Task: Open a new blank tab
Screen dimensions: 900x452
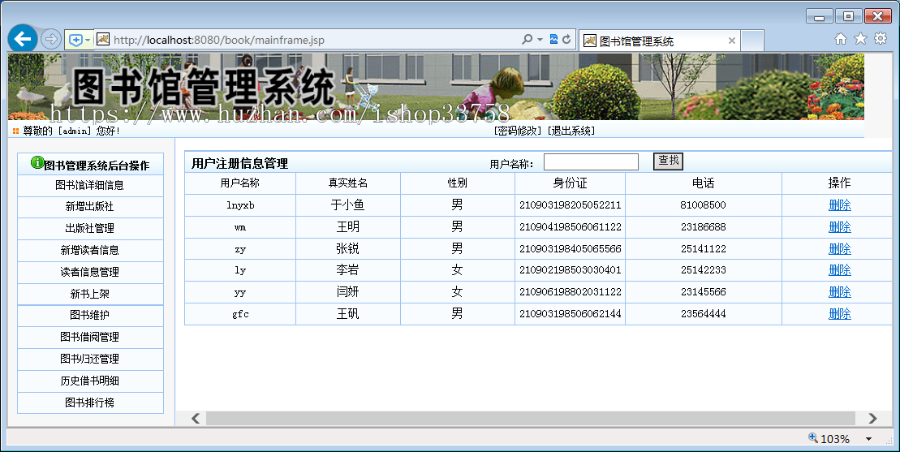Action: pyautogui.click(x=752, y=41)
